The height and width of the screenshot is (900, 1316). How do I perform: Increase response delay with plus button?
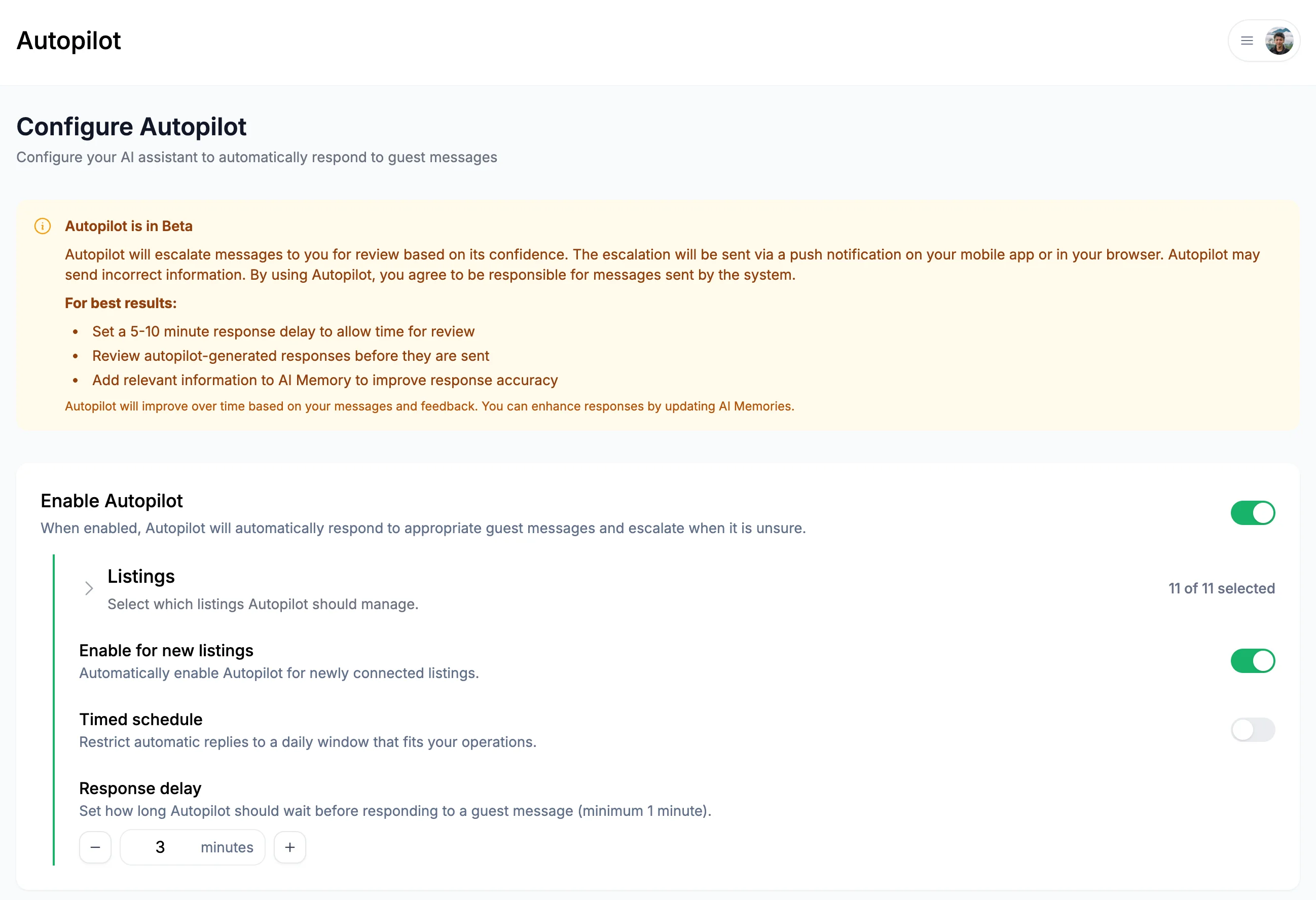pyautogui.click(x=290, y=847)
